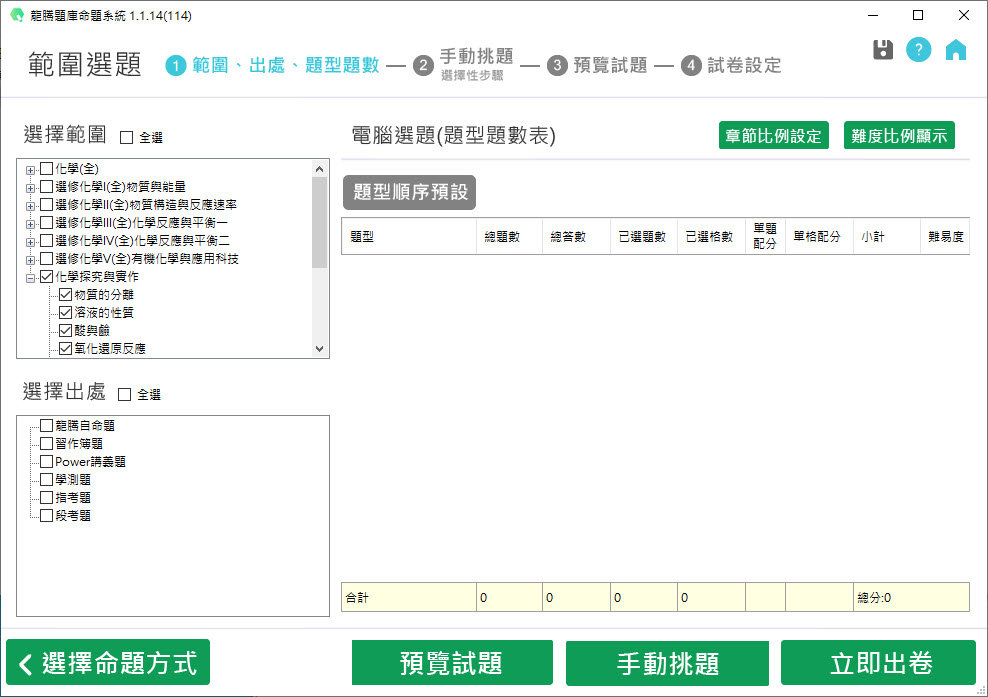Go to home via house icon
The width and height of the screenshot is (988, 697).
[956, 50]
